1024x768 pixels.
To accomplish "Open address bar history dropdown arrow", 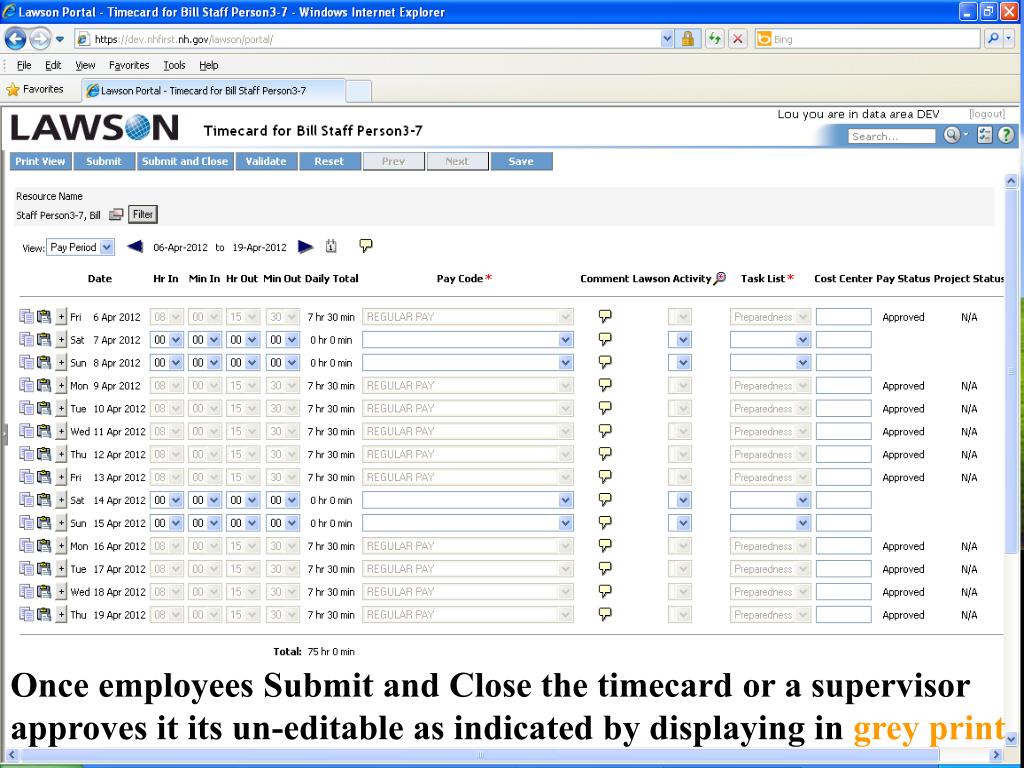I will point(667,39).
